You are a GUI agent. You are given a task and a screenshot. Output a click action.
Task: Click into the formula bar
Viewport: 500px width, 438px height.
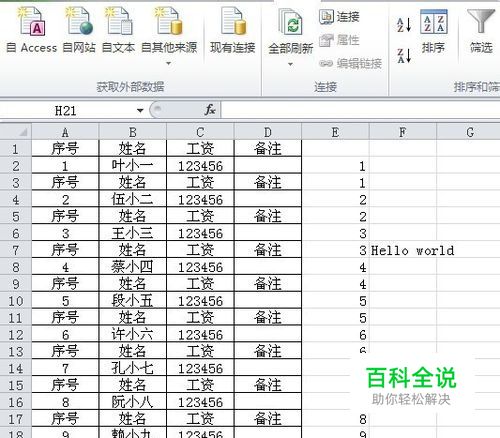(360, 110)
